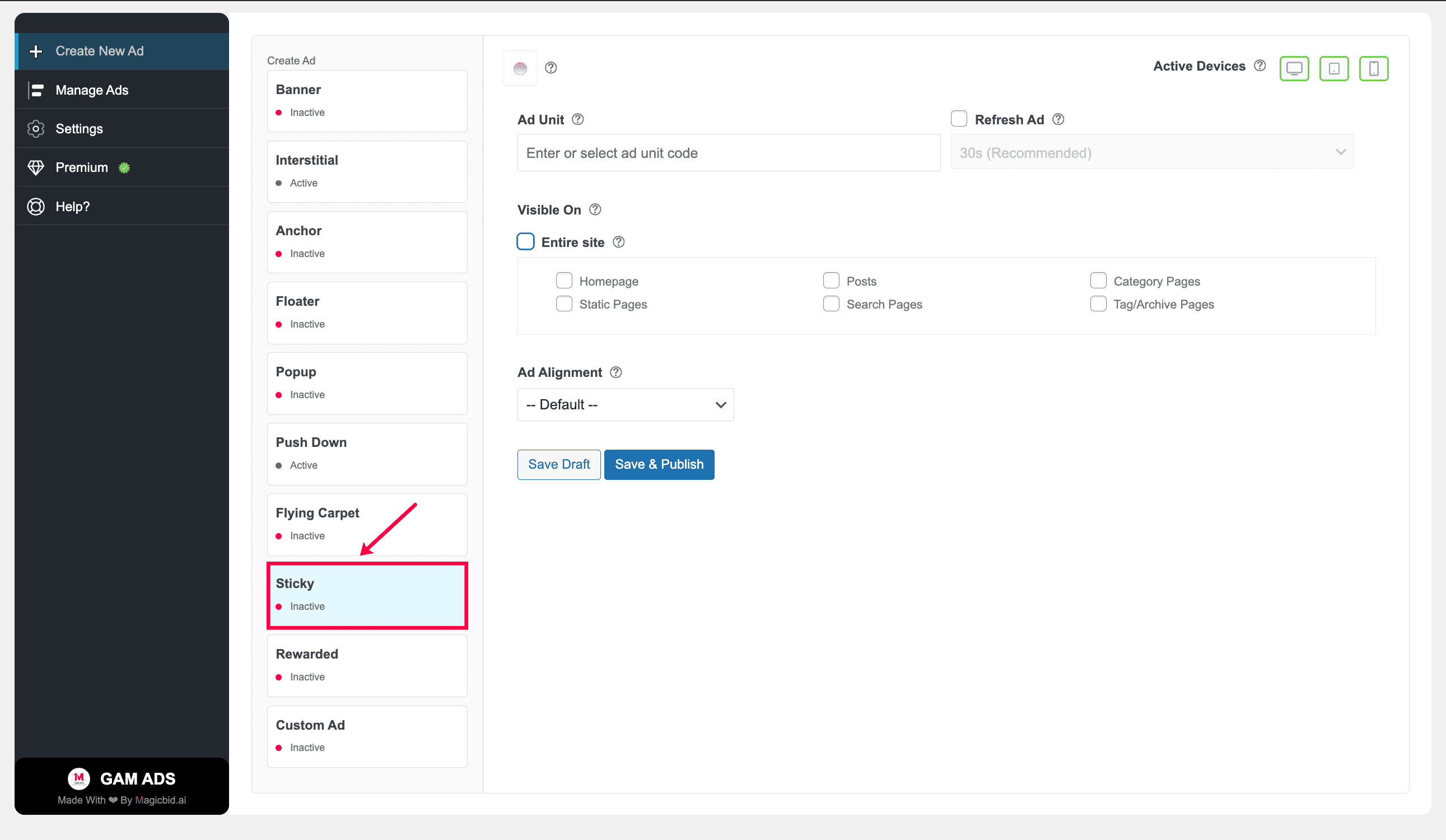This screenshot has width=1446, height=840.
Task: Click the help icon next to Ad Unit
Action: click(578, 119)
